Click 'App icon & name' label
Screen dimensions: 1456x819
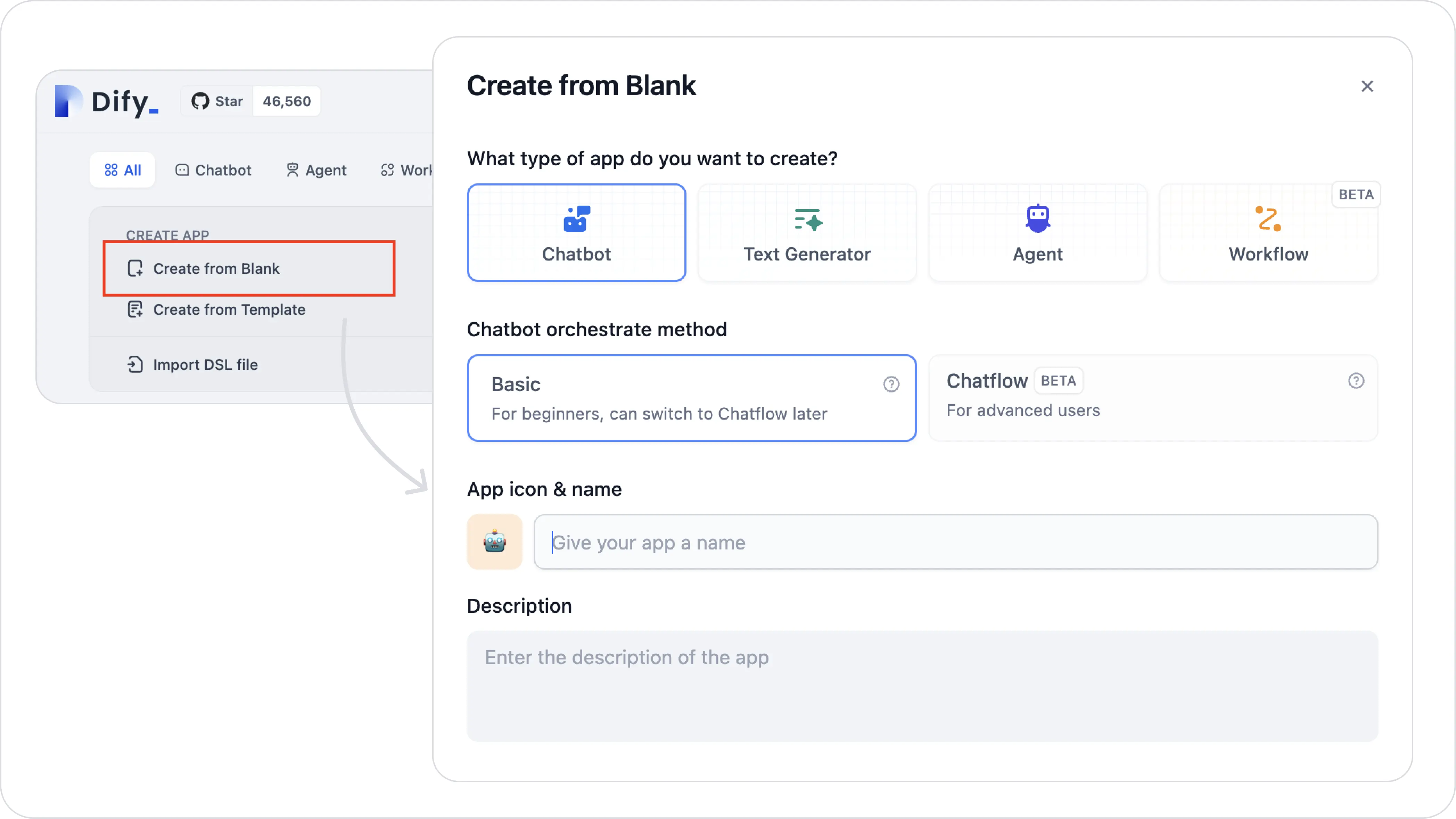pos(544,489)
